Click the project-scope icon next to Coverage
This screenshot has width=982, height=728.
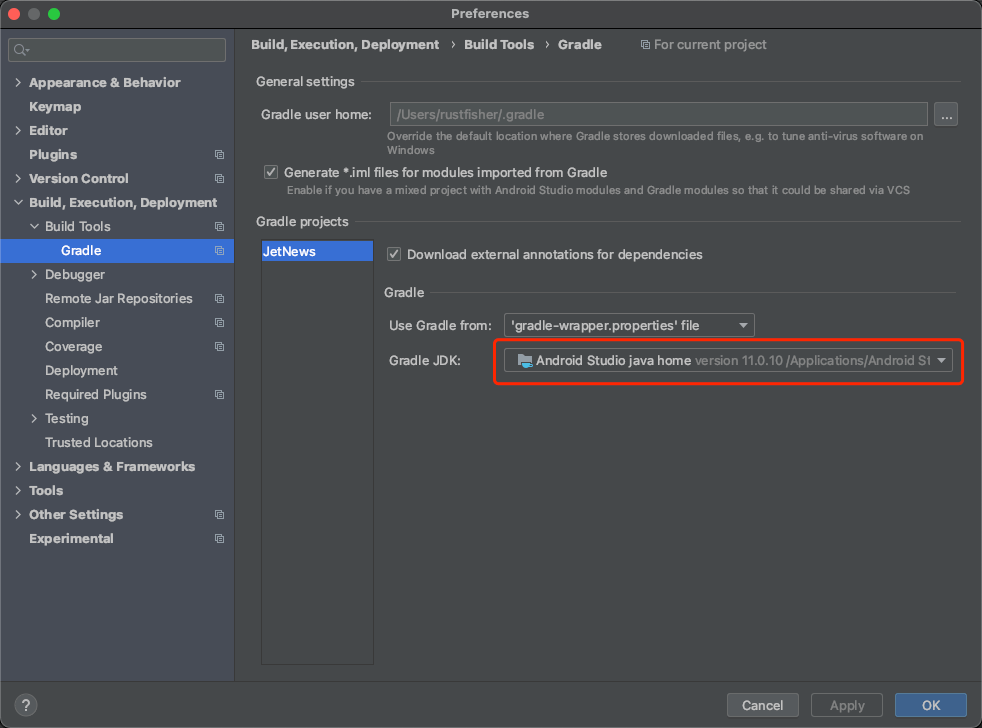[x=219, y=346]
